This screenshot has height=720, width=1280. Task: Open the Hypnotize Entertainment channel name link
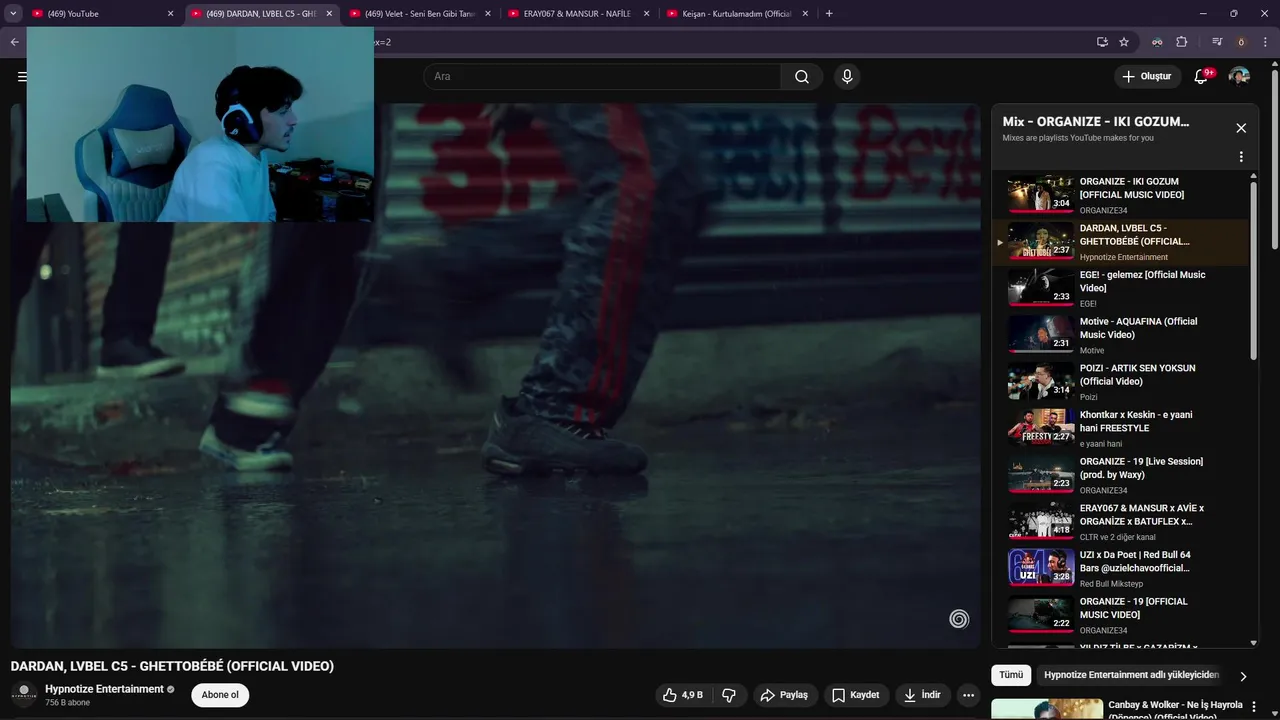pyautogui.click(x=104, y=689)
